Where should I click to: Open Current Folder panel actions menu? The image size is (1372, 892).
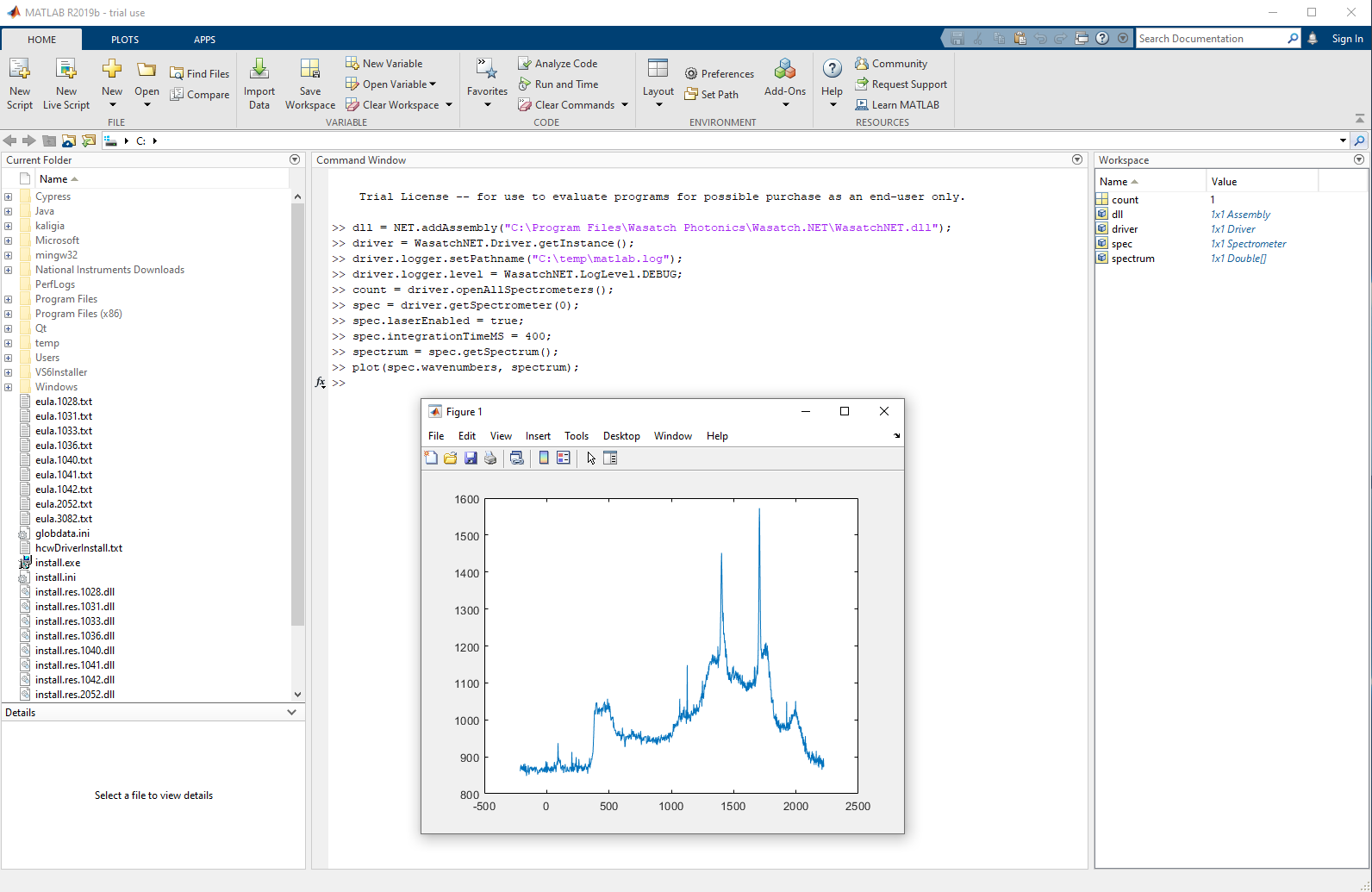pyautogui.click(x=295, y=159)
